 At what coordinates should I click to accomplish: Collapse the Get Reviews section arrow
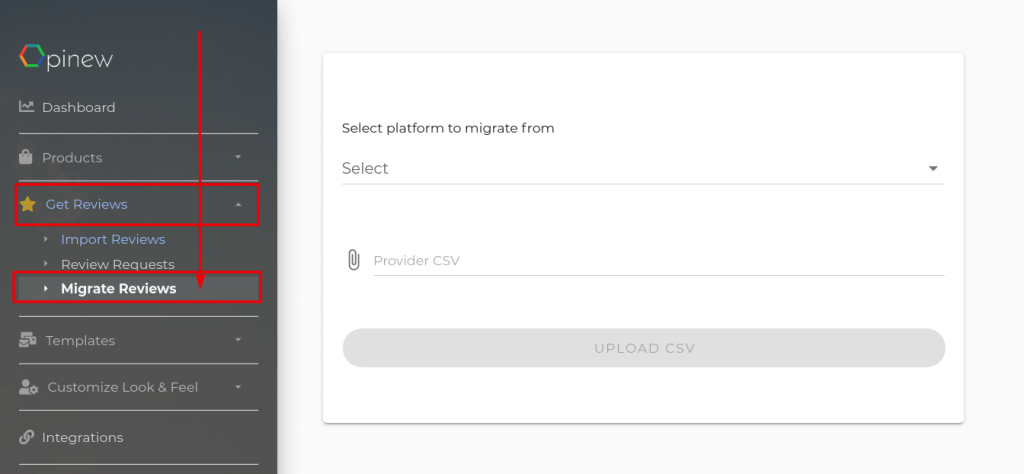point(238,204)
